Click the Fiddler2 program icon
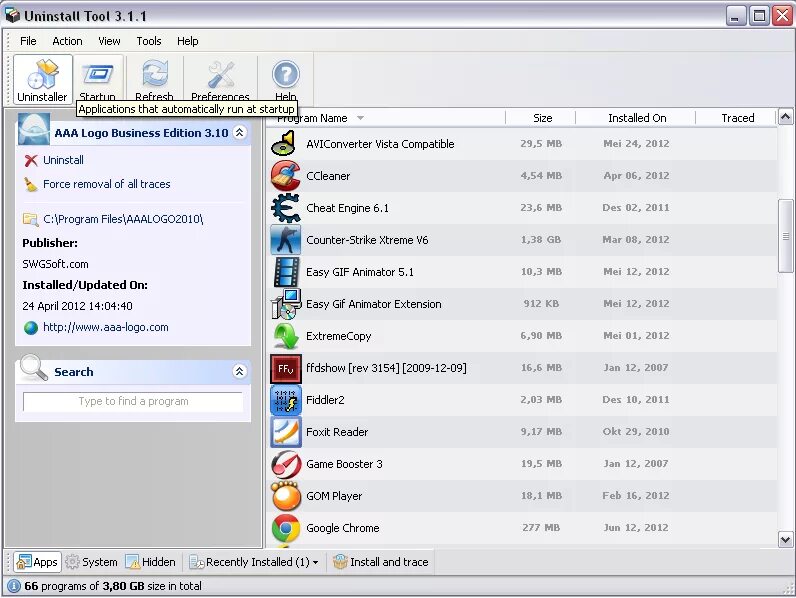Viewport: 796px width, 598px height. (x=285, y=400)
